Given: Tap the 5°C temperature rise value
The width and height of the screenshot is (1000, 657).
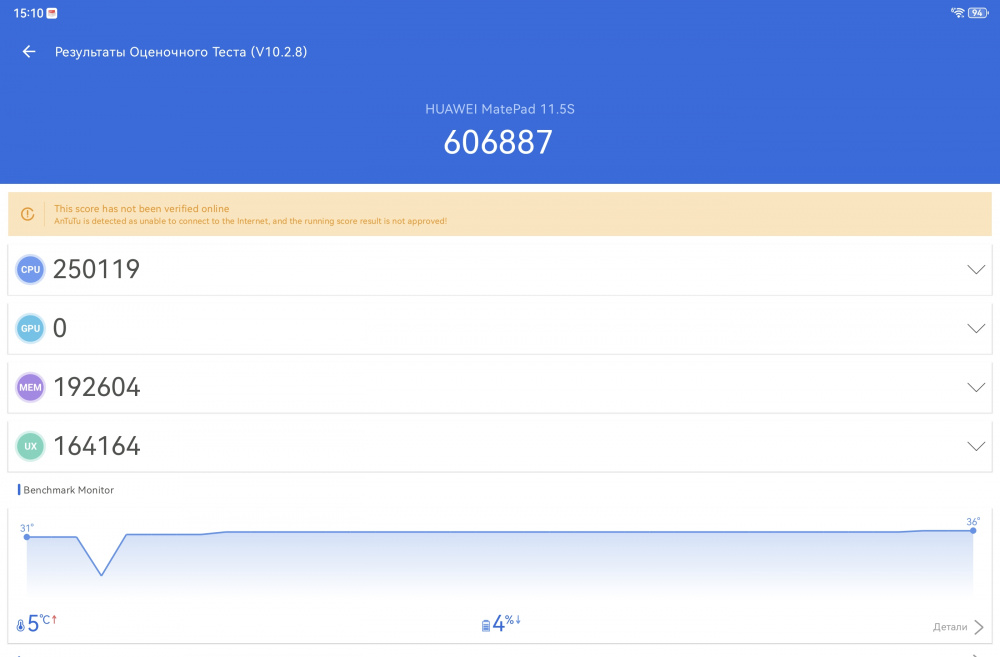Looking at the screenshot, I should pyautogui.click(x=42, y=623).
